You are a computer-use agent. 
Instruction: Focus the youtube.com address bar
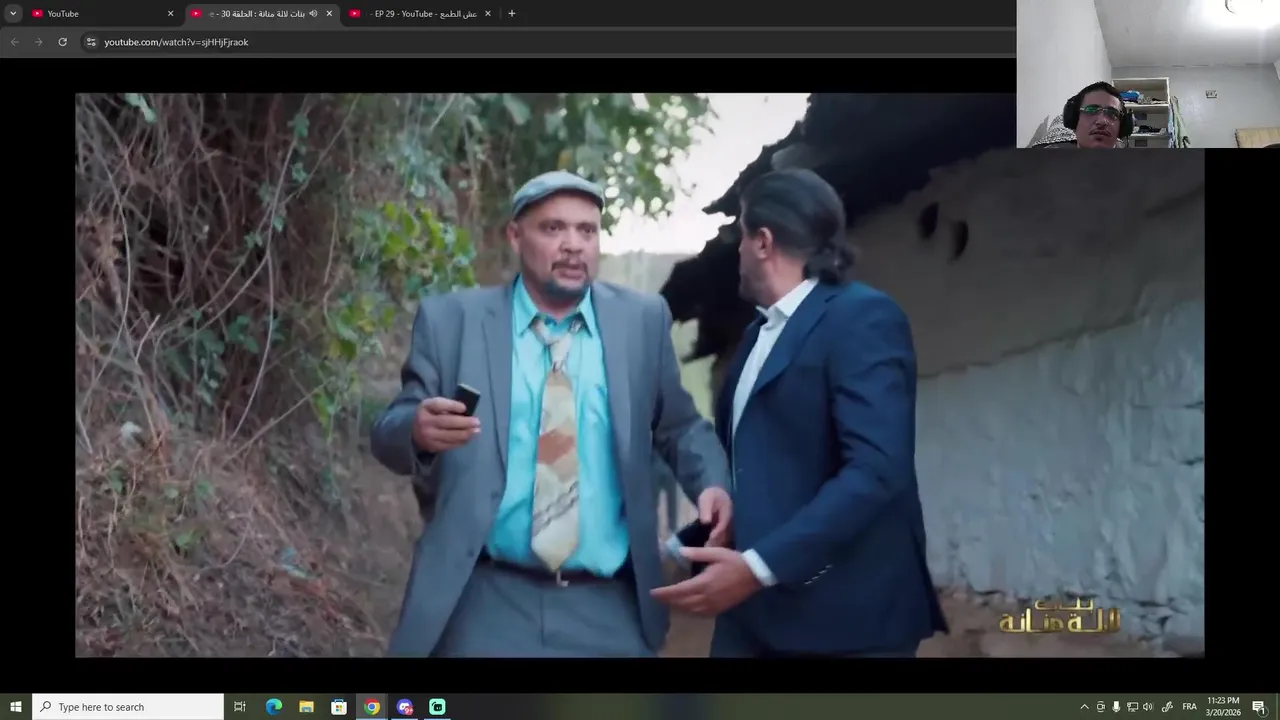pyautogui.click(x=550, y=42)
